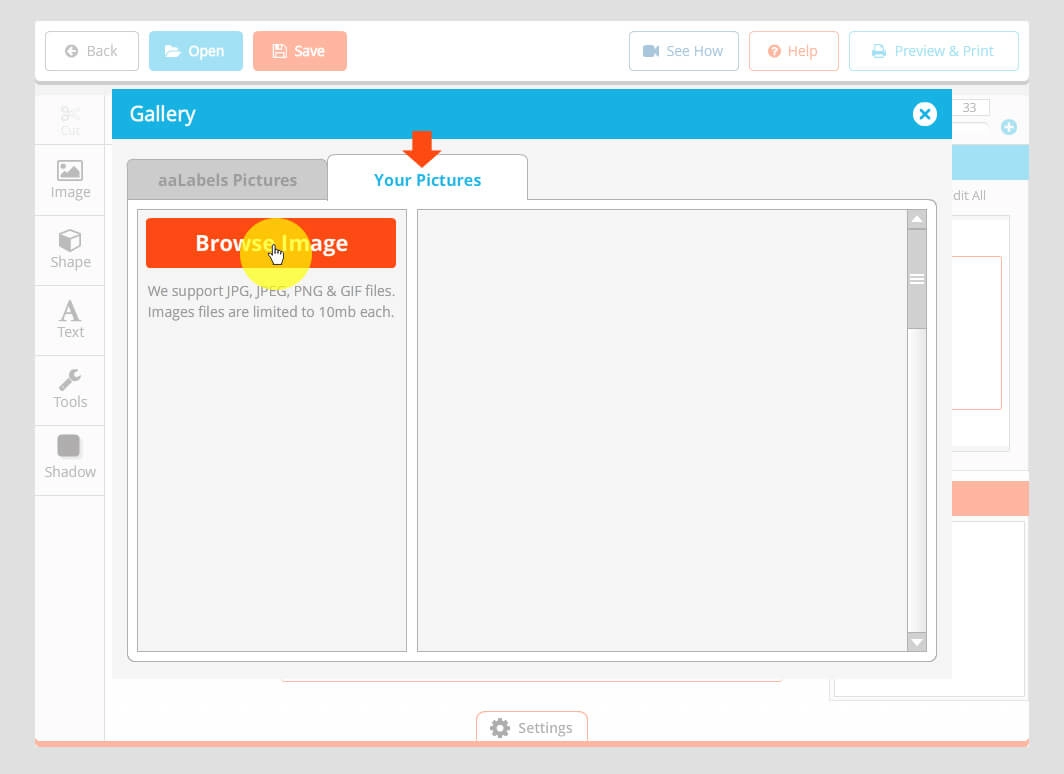Image resolution: width=1064 pixels, height=774 pixels.
Task: Watch the See How video
Action: pos(683,51)
